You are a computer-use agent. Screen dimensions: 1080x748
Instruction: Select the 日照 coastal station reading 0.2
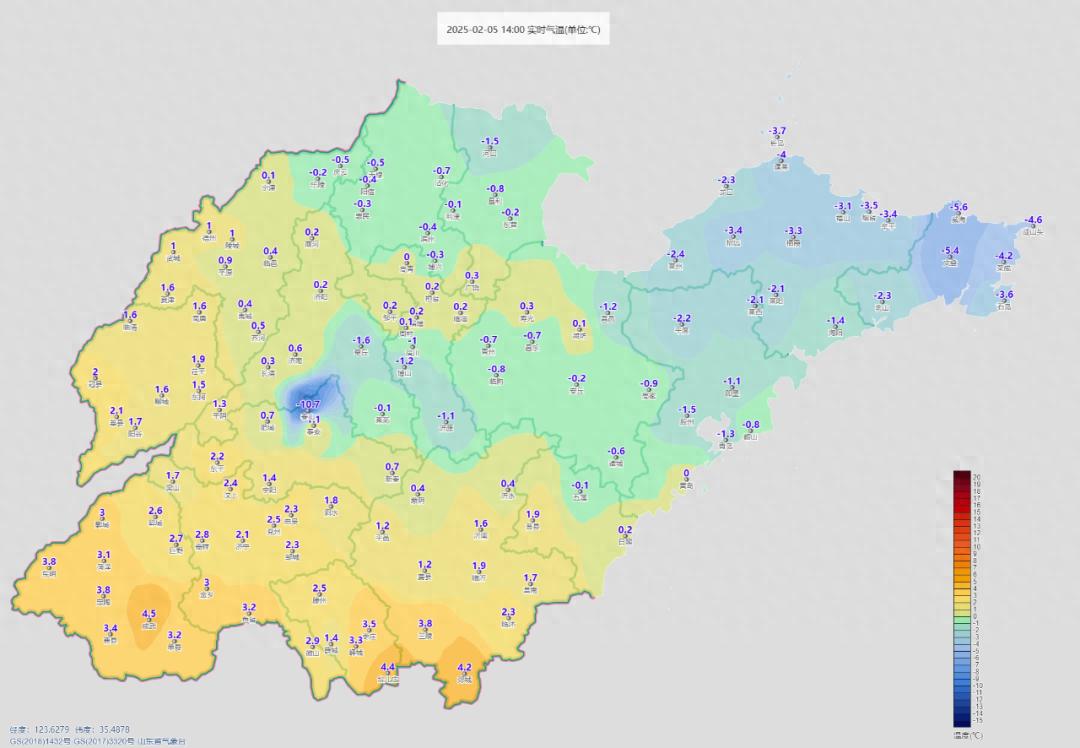click(625, 538)
